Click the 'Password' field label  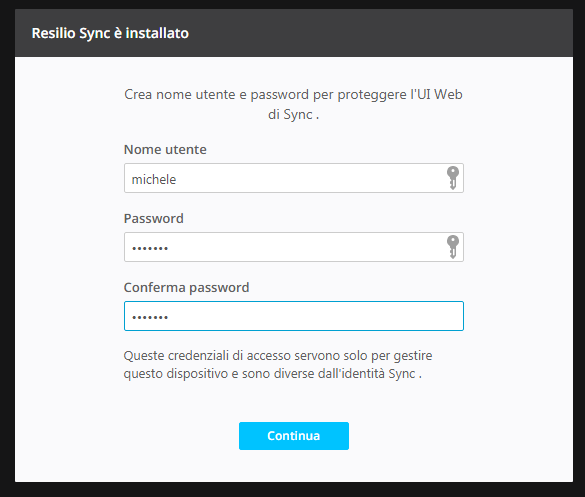153,219
